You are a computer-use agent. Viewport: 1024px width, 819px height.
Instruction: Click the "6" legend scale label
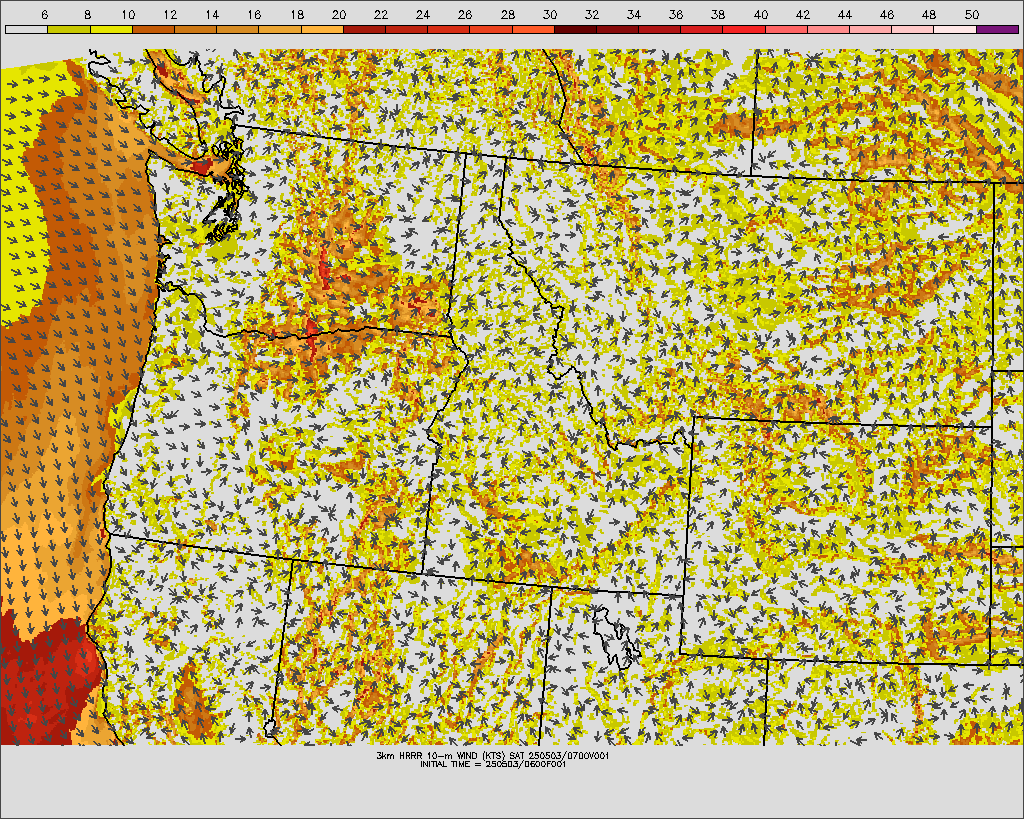(x=44, y=14)
